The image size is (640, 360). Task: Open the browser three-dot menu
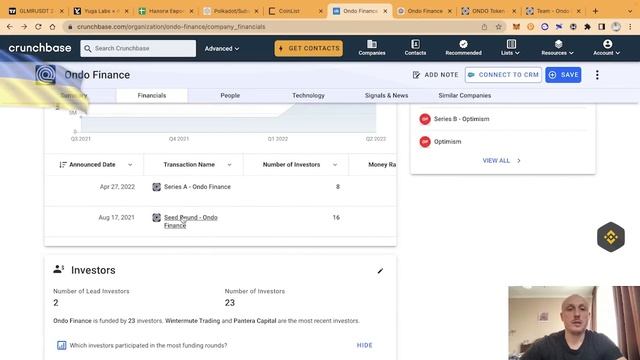630,27
